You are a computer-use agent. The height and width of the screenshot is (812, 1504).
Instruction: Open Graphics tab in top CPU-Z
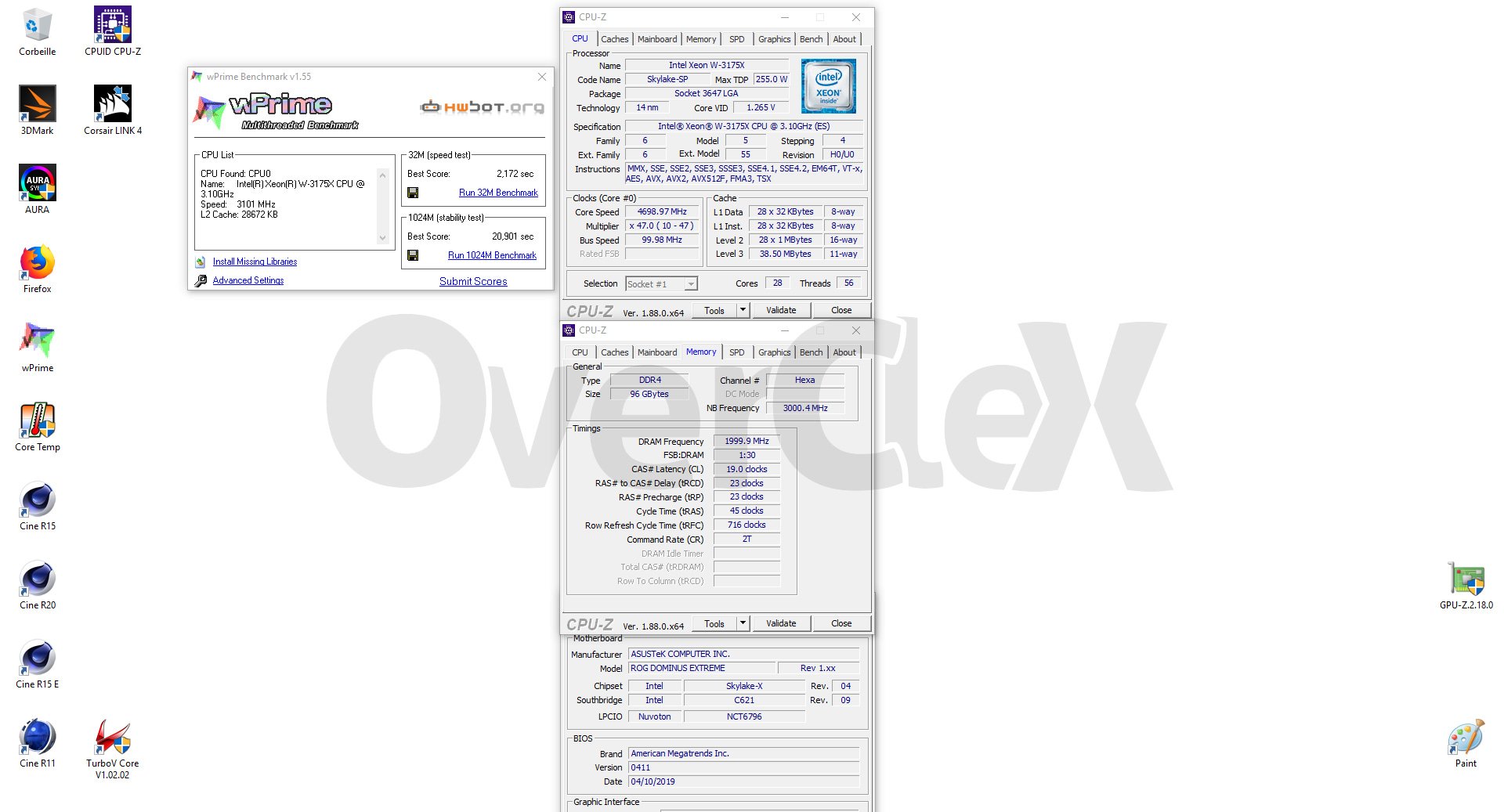[775, 39]
